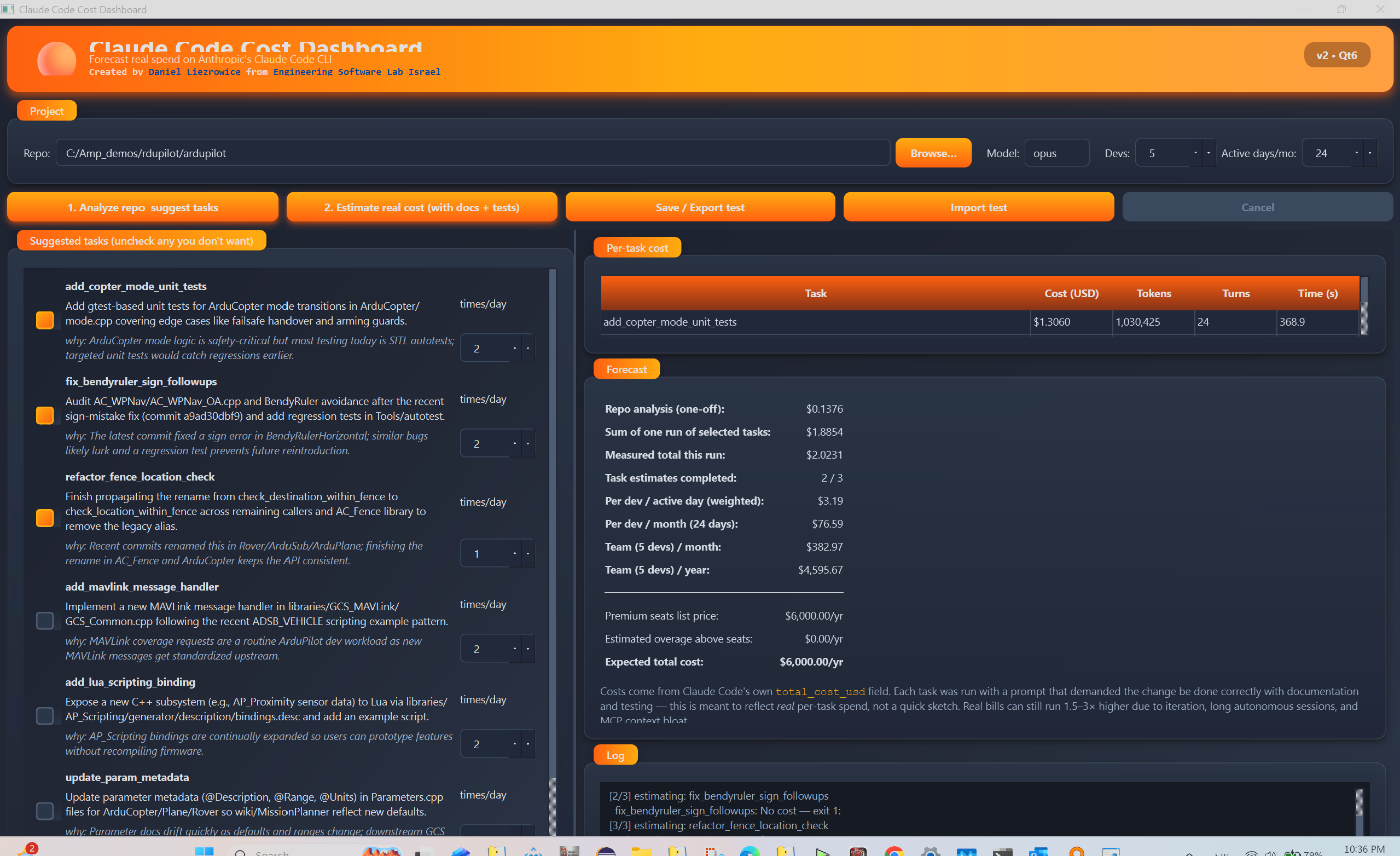This screenshot has width=1400, height=856.
Task: Focus the Repo path input field
Action: pos(473,153)
